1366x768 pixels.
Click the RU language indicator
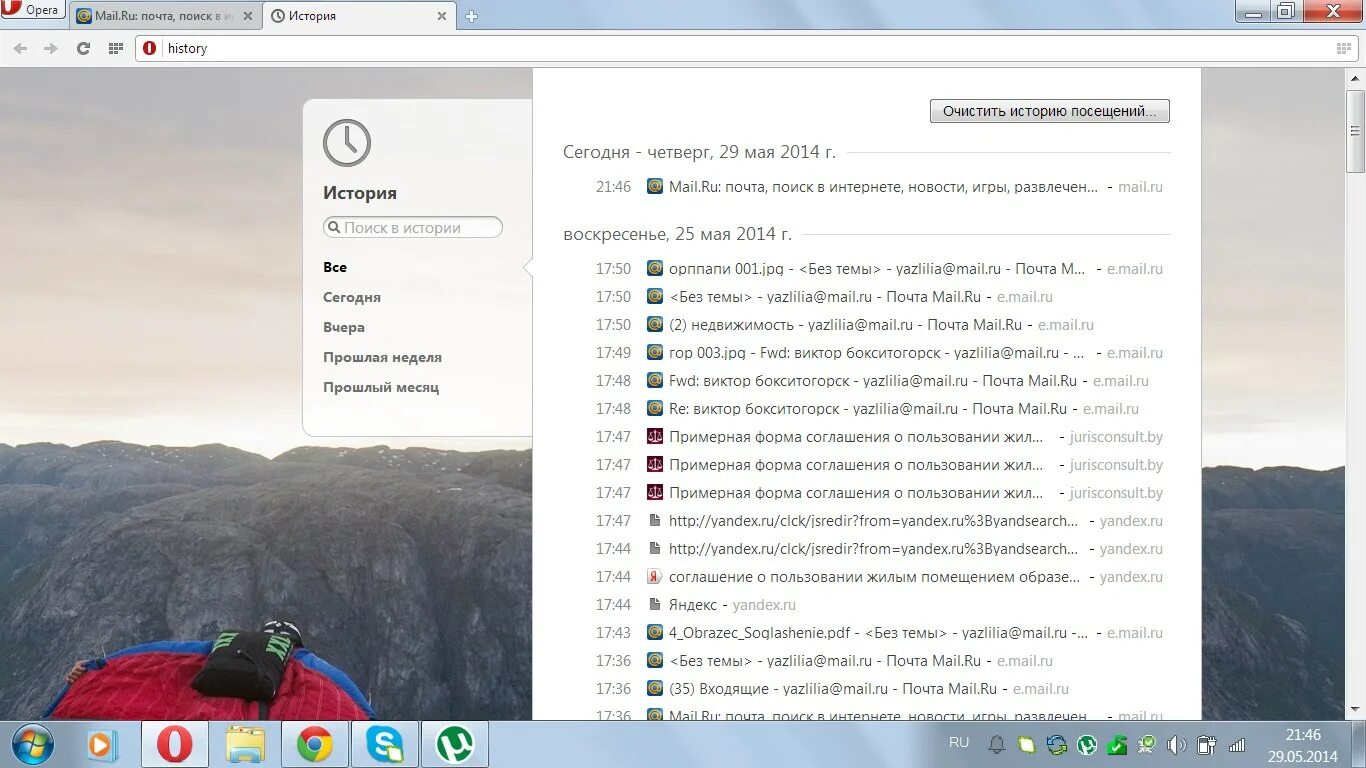pos(959,742)
